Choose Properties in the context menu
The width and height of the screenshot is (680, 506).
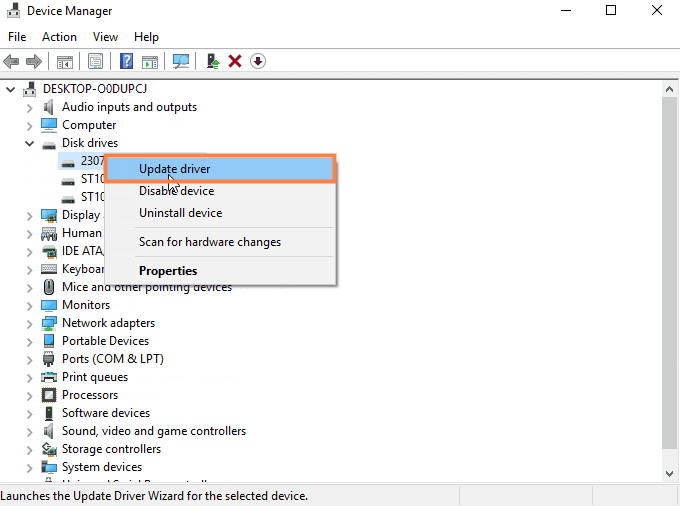[220, 271]
